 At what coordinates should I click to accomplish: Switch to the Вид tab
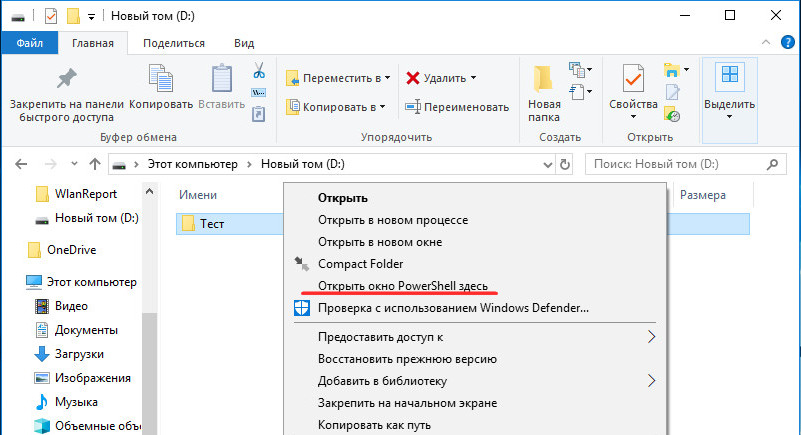[244, 43]
